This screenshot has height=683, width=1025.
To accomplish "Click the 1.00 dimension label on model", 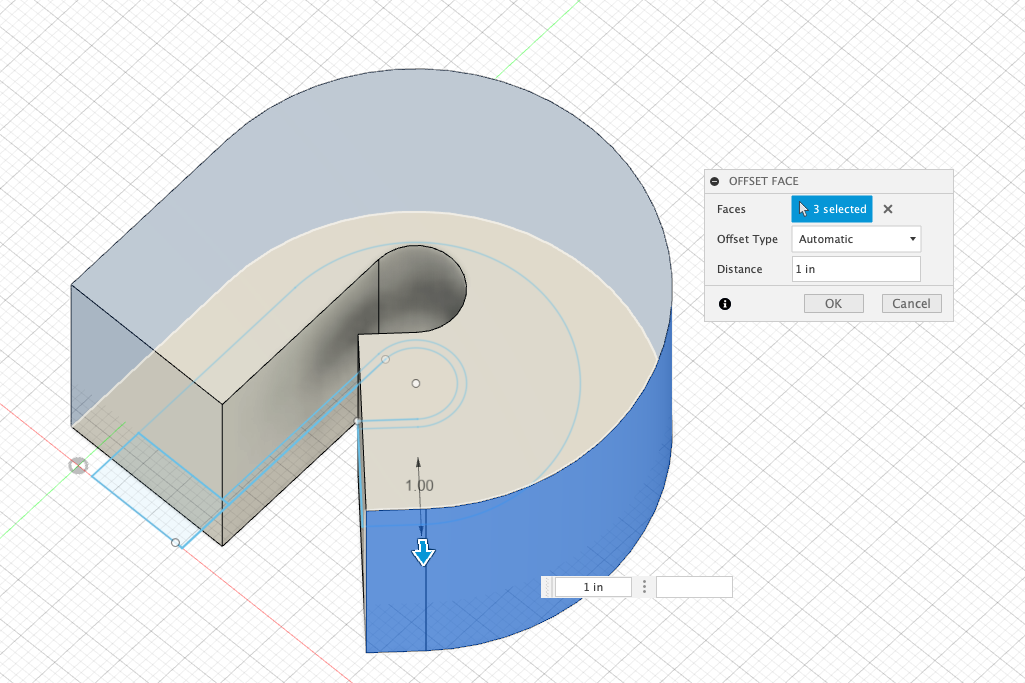I will [419, 486].
